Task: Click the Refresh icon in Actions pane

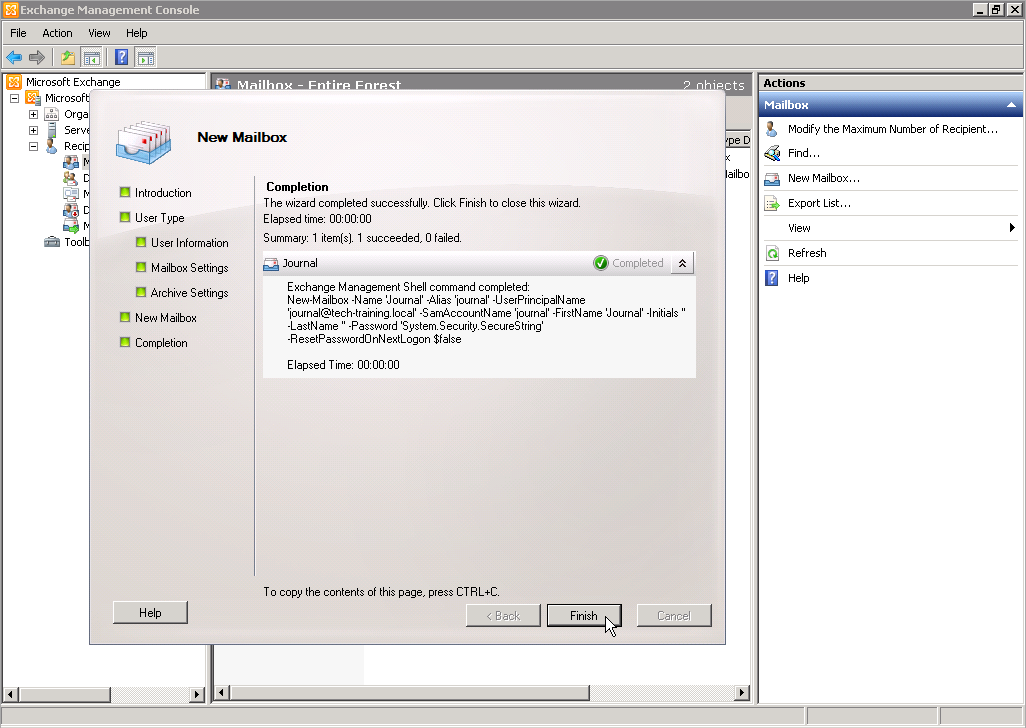Action: 772,253
